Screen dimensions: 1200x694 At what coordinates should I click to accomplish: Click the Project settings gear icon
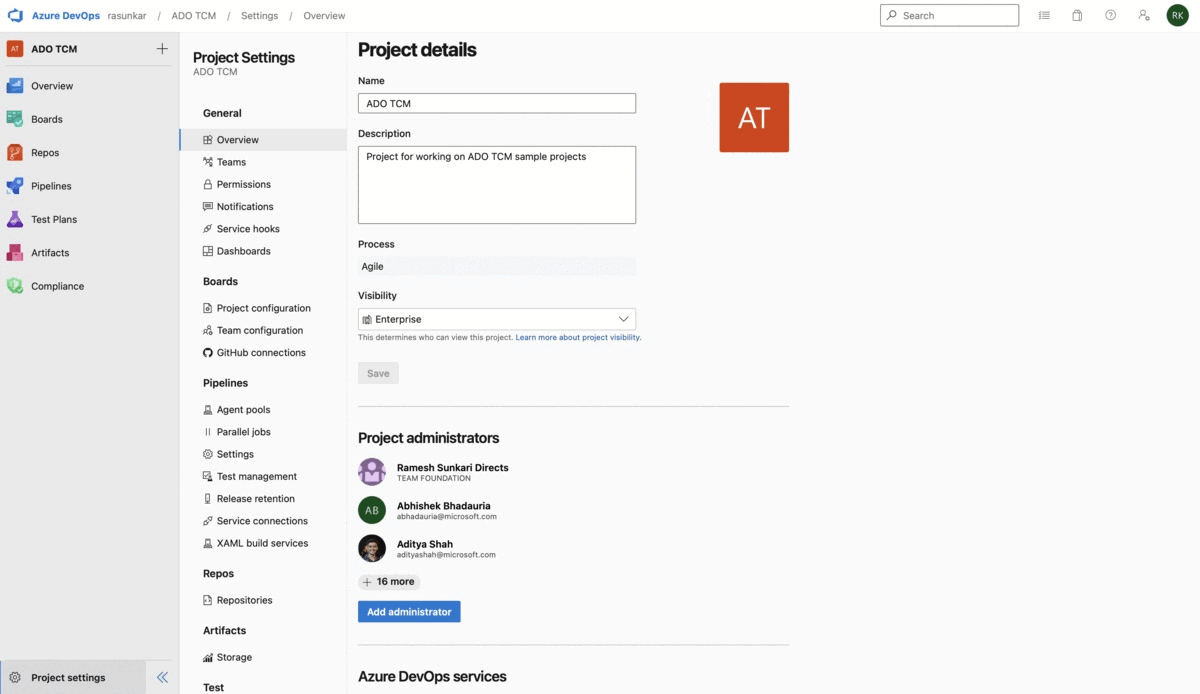pyautogui.click(x=15, y=678)
